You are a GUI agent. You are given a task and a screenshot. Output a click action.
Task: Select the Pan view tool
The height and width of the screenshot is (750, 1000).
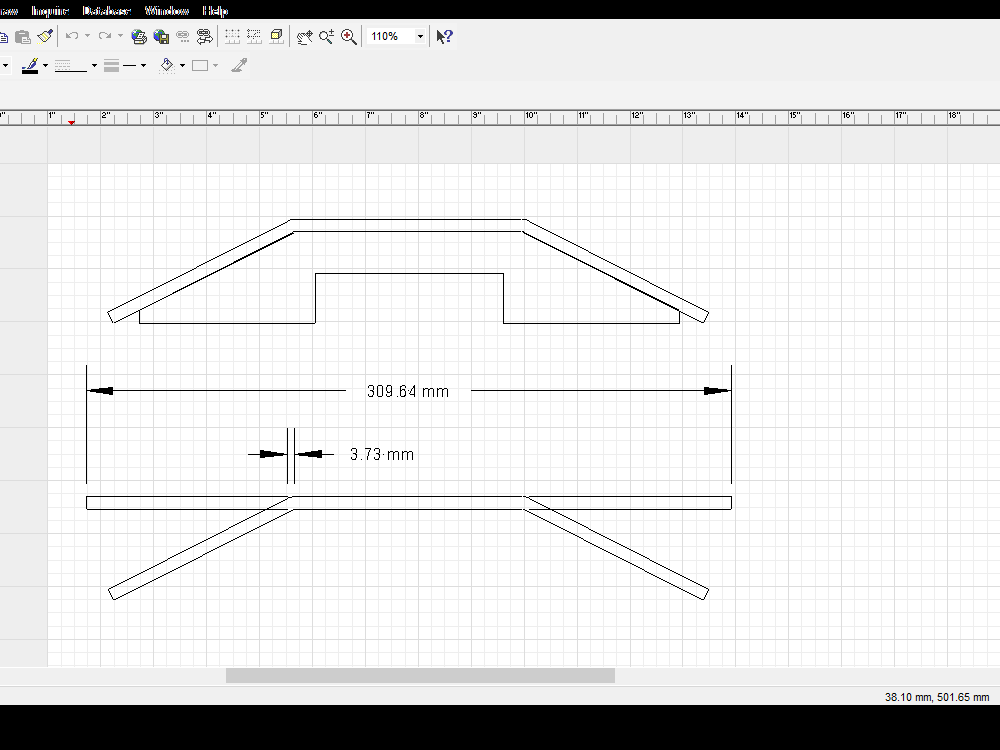click(x=305, y=36)
